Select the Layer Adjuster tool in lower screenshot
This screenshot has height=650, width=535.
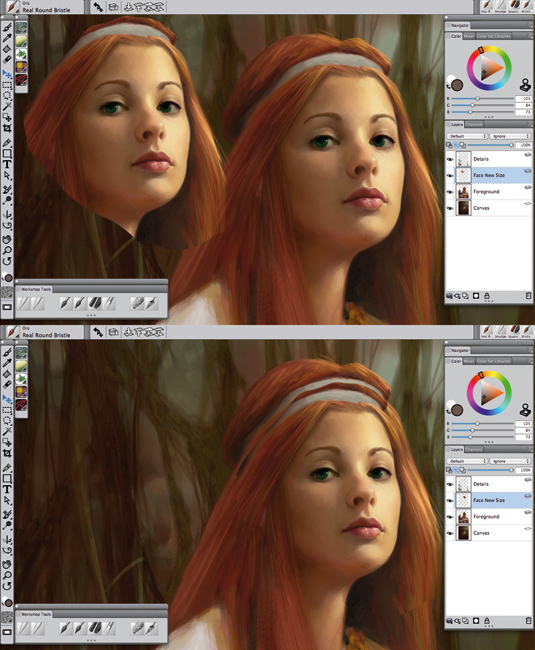(x=7, y=399)
